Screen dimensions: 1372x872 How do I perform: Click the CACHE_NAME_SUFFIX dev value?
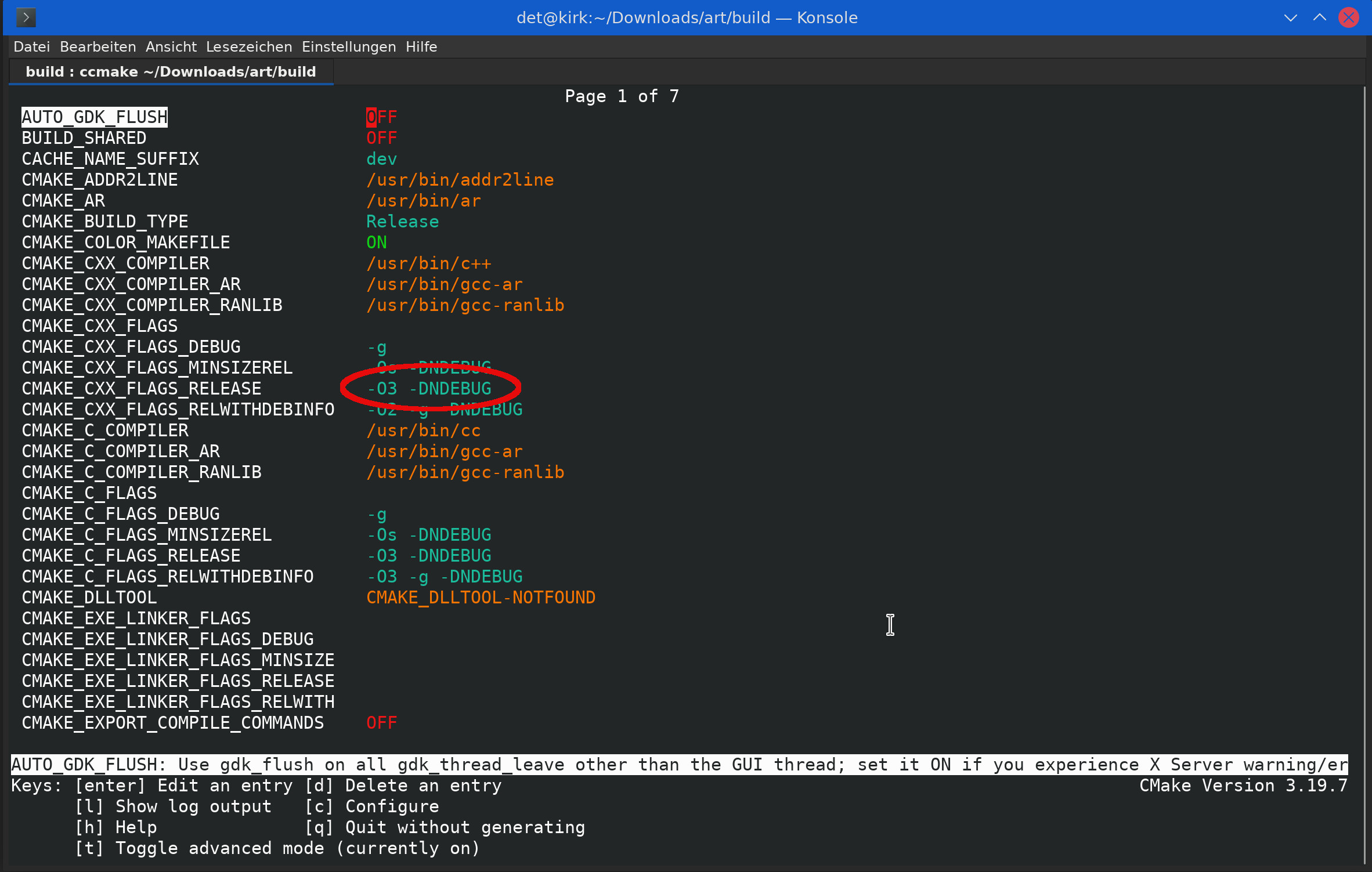click(381, 159)
